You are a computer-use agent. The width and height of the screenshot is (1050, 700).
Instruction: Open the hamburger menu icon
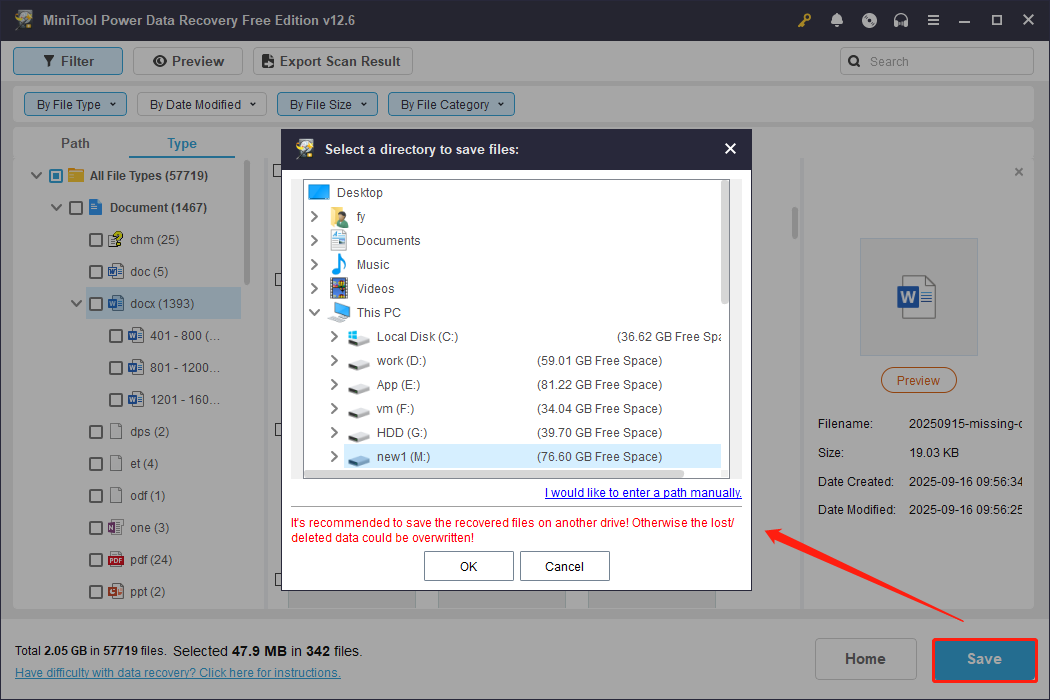(933, 19)
